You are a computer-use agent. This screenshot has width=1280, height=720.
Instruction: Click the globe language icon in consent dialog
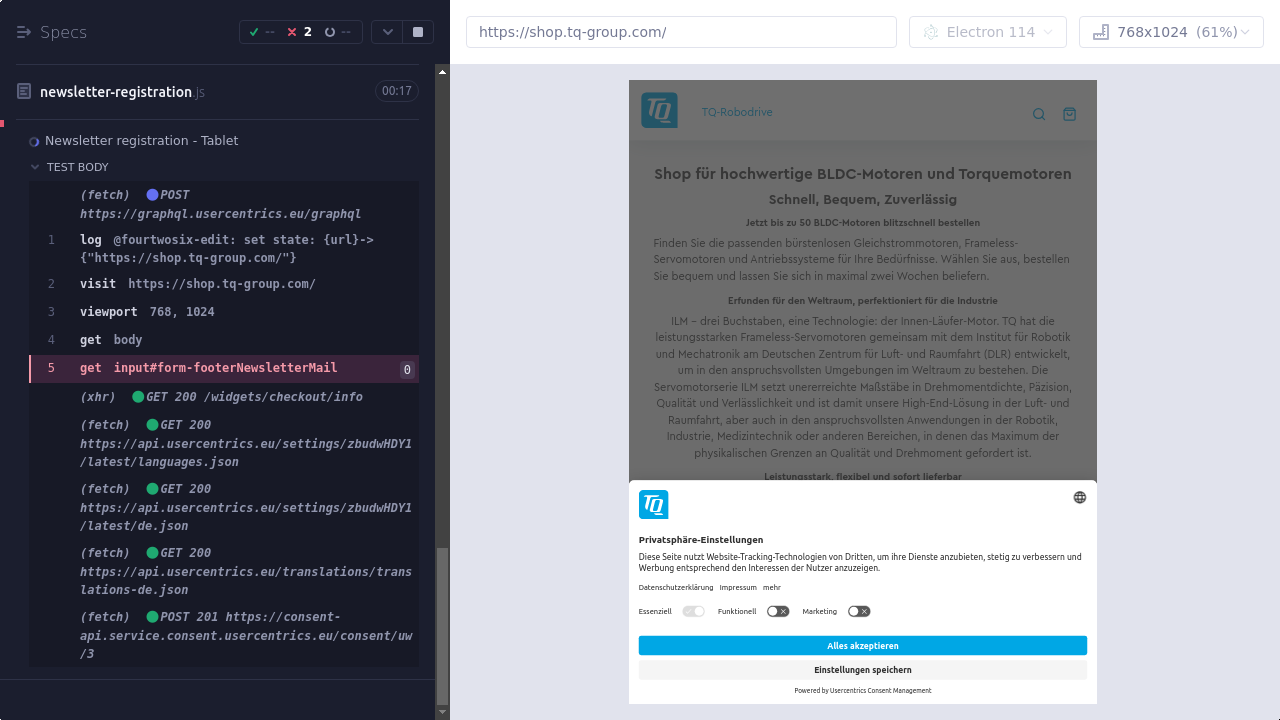coord(1079,497)
